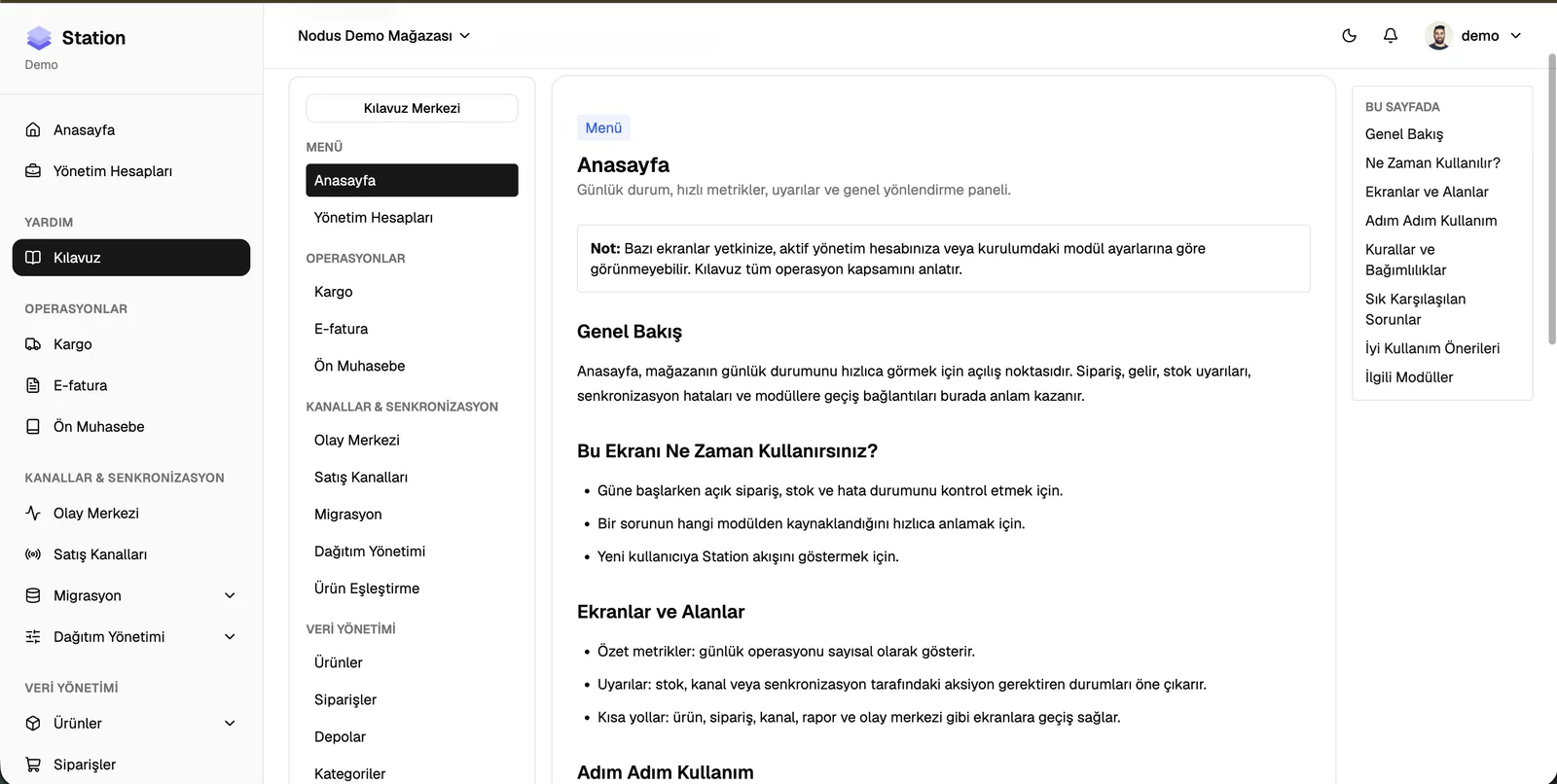Click the demo user avatar
Viewport: 1557px width, 784px height.
tap(1438, 36)
